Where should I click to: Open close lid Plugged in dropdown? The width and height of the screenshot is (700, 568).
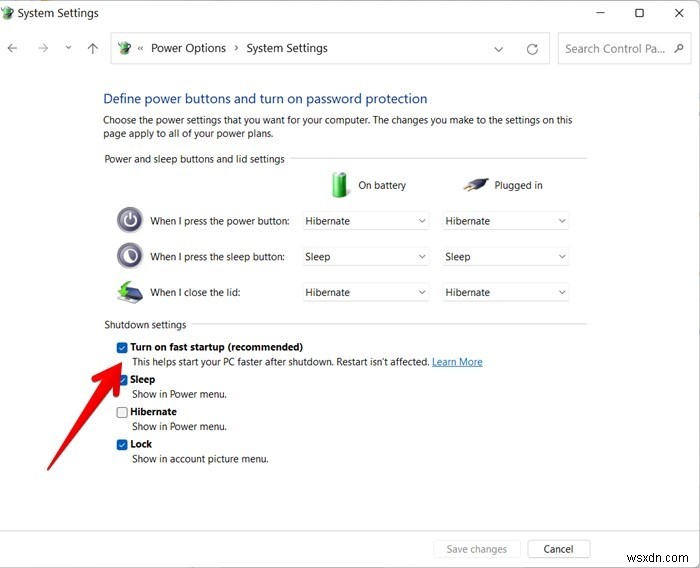(506, 292)
